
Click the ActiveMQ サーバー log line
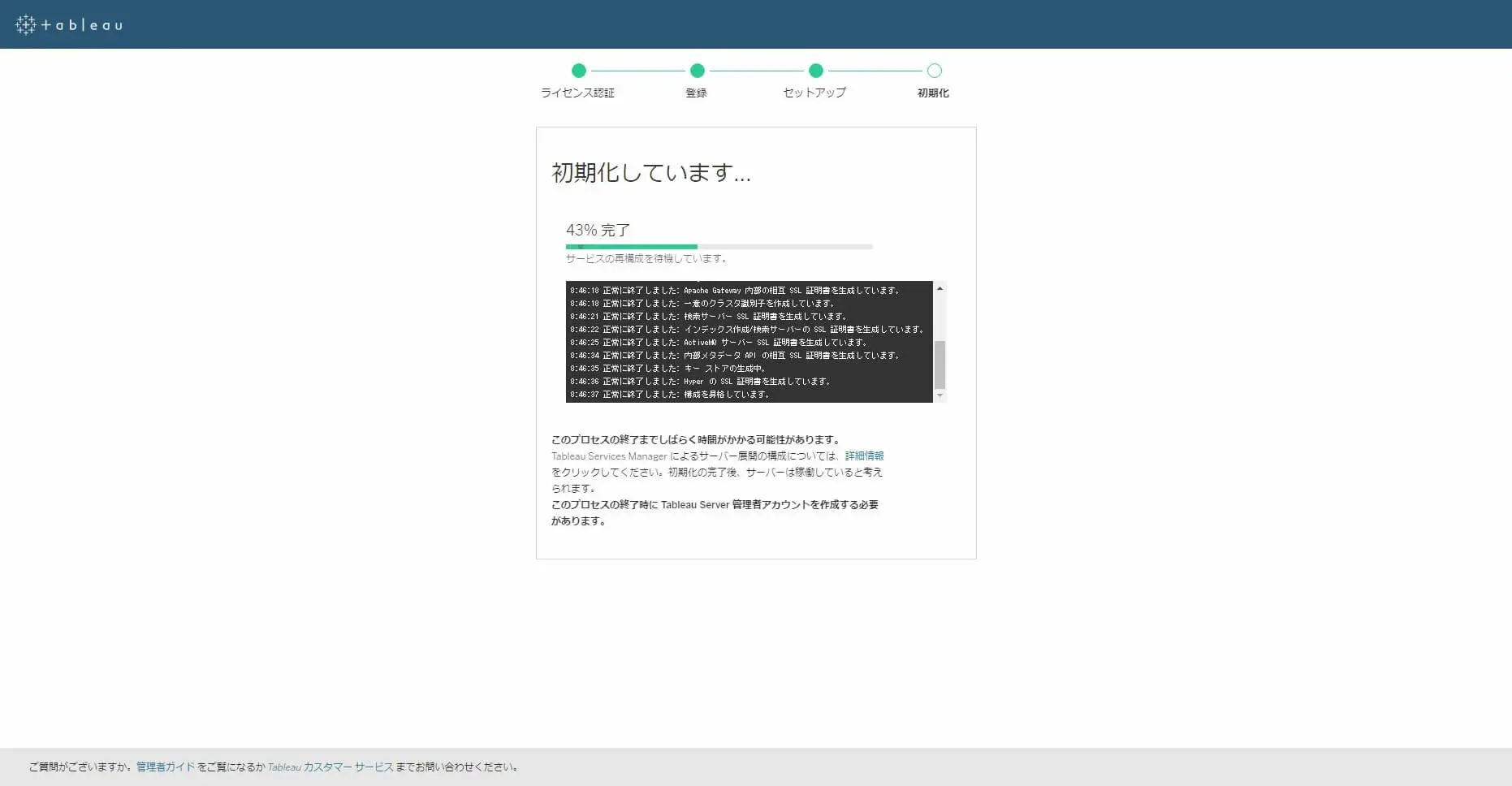(719, 342)
